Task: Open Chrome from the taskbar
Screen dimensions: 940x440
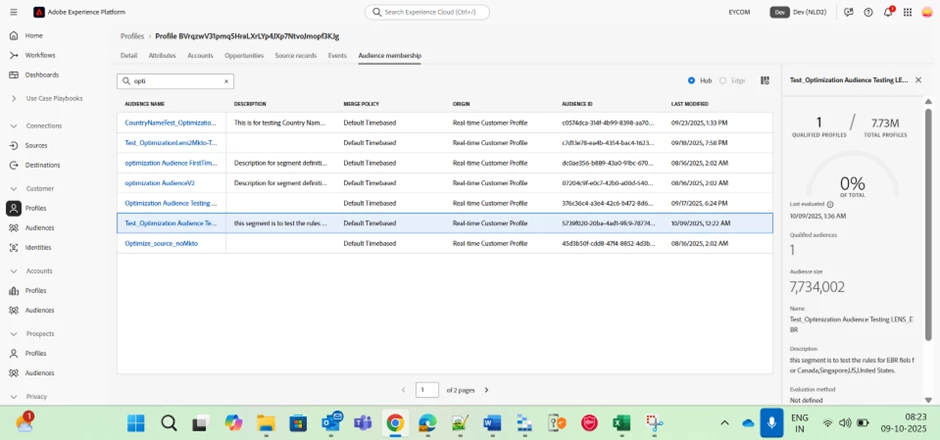Action: [394, 423]
